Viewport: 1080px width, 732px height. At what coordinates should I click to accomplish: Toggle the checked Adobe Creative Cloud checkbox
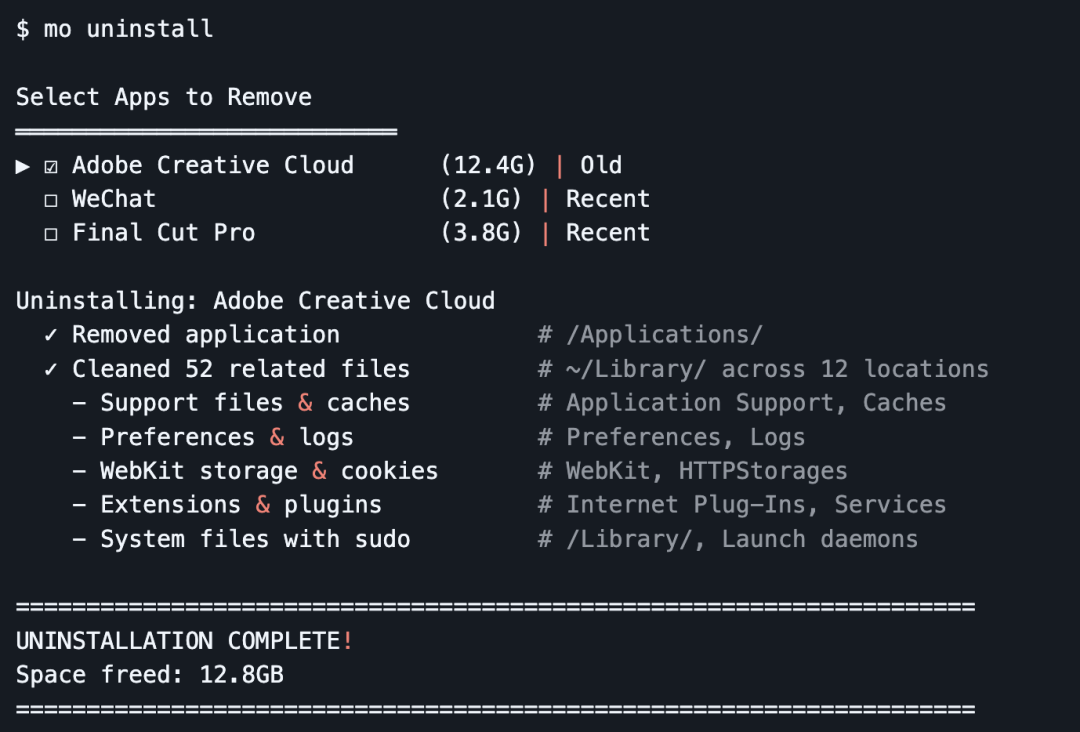51,167
